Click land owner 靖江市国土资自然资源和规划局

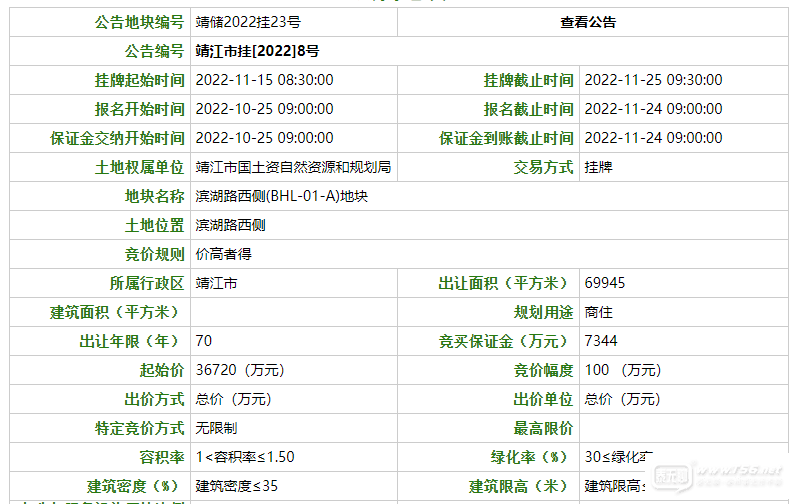293,167
